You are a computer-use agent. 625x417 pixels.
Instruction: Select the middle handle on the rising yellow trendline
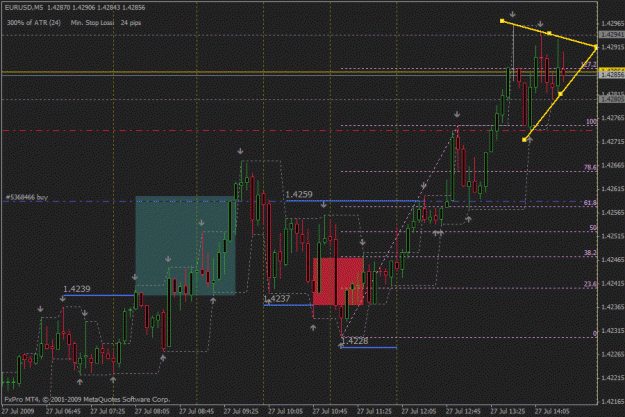[560, 94]
